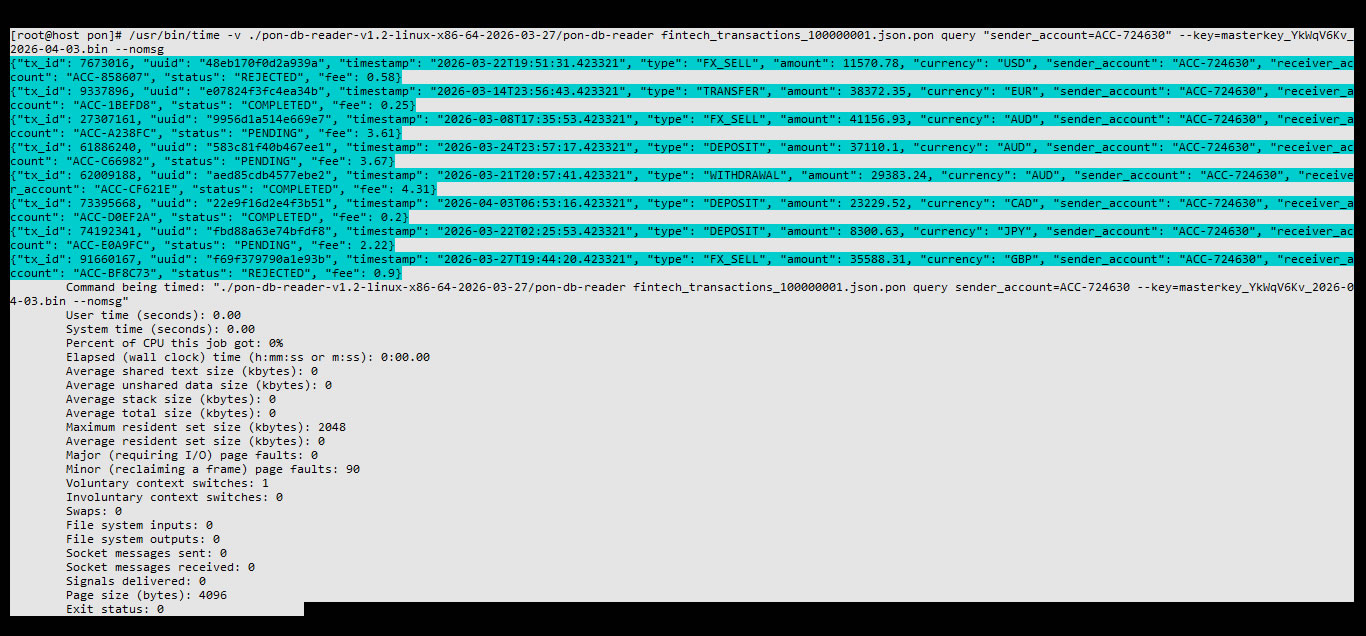
Task: Click the /usr/bin/time command text
Action: click(175, 35)
